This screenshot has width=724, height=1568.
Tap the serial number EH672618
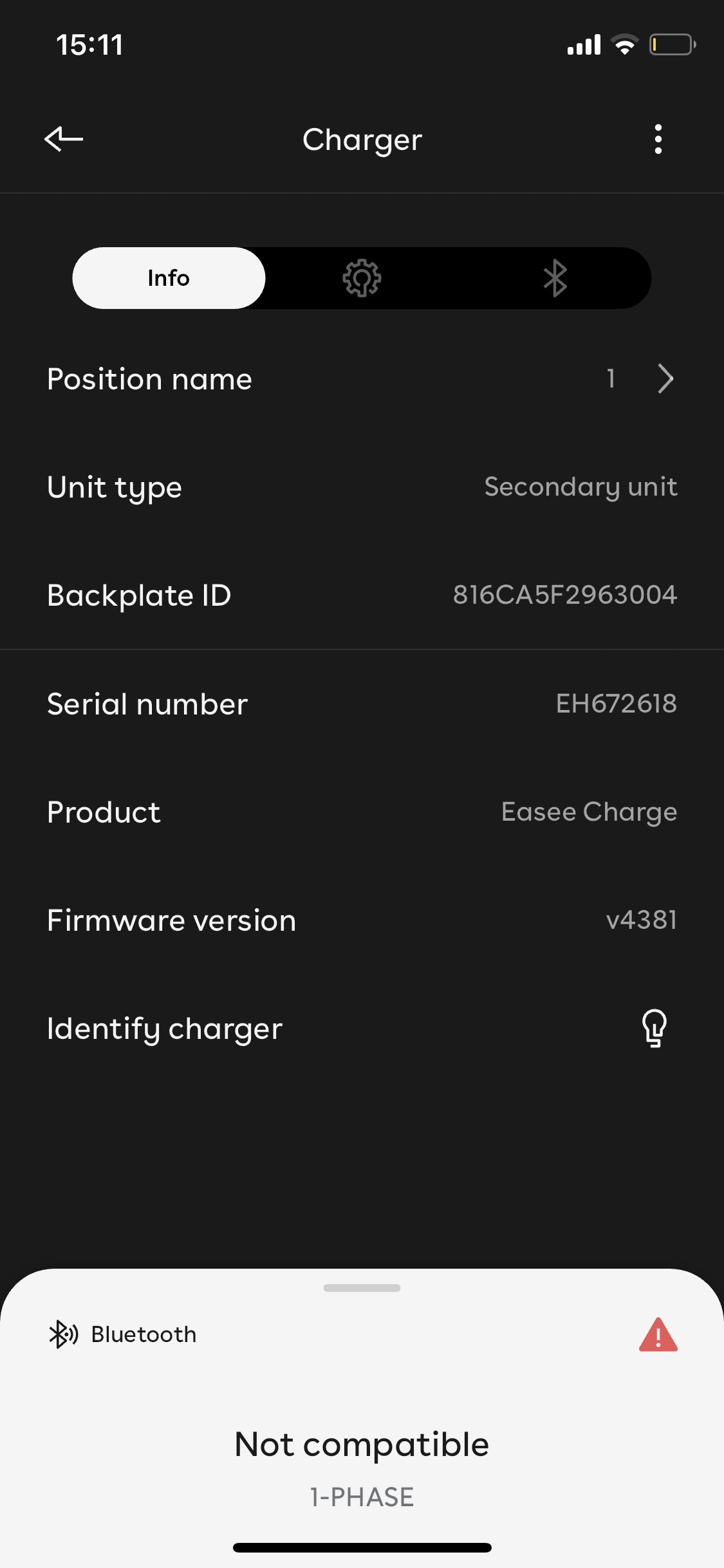616,704
